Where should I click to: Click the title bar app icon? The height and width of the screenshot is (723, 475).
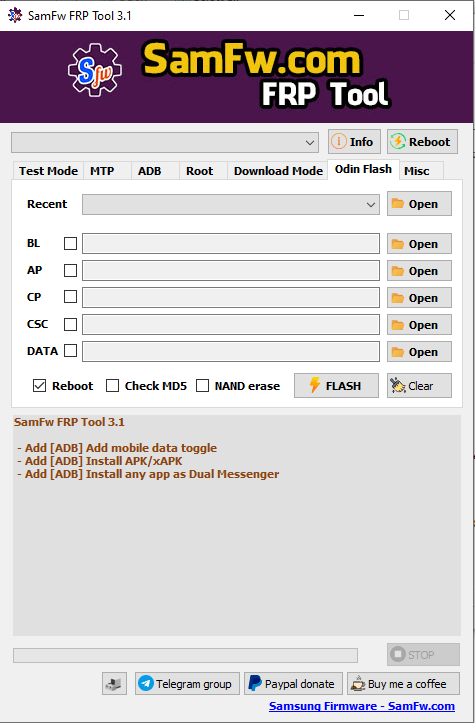[x=15, y=15]
